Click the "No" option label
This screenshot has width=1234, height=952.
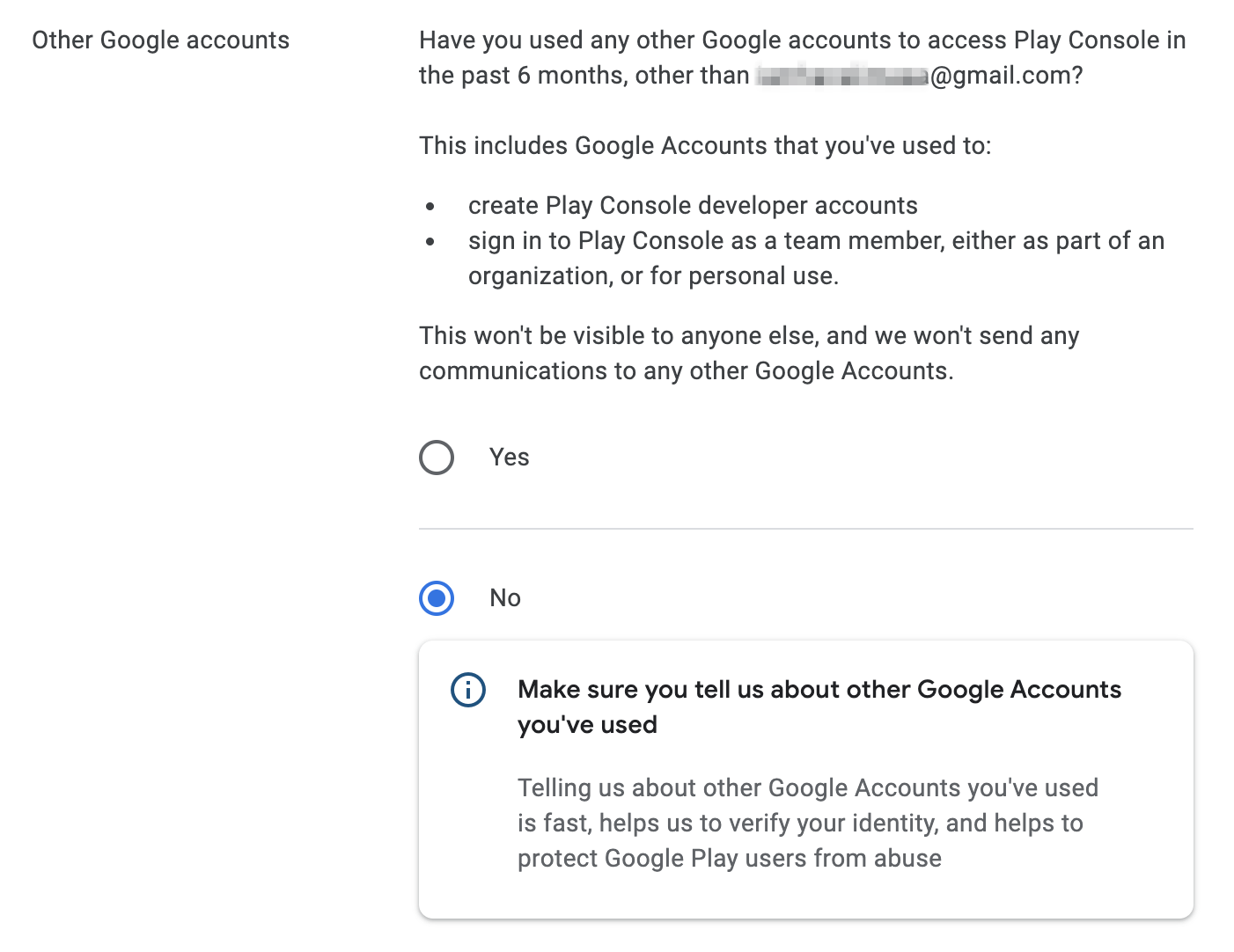point(505,598)
